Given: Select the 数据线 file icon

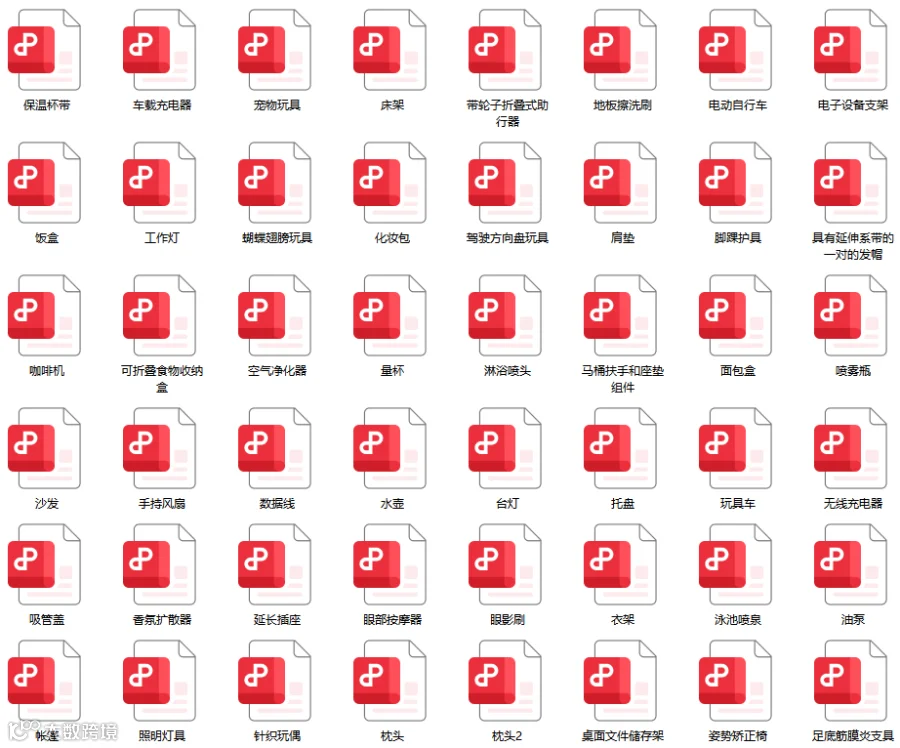Looking at the screenshot, I should [275, 448].
